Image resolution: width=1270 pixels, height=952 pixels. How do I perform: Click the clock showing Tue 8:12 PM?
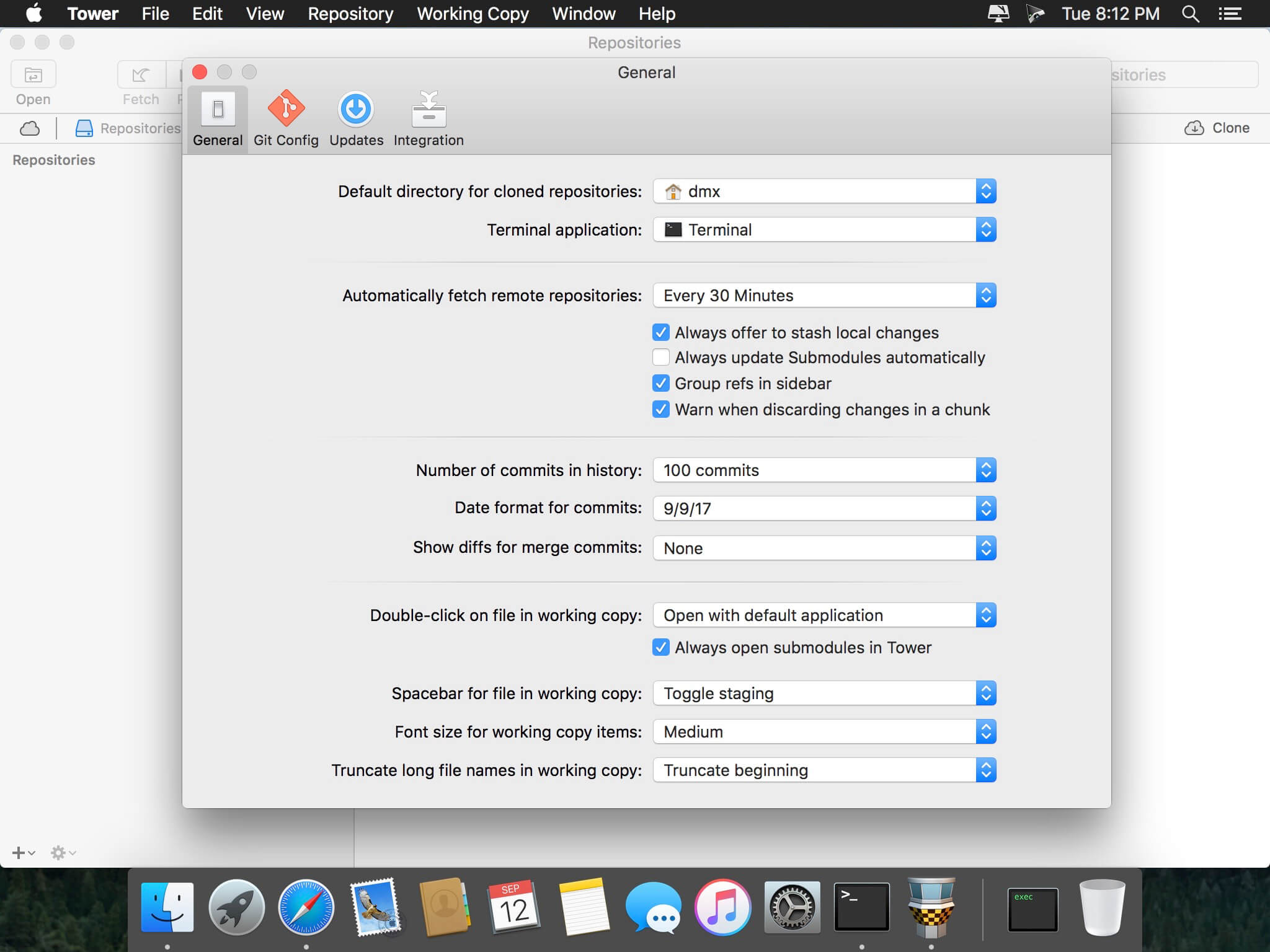coord(1111,14)
